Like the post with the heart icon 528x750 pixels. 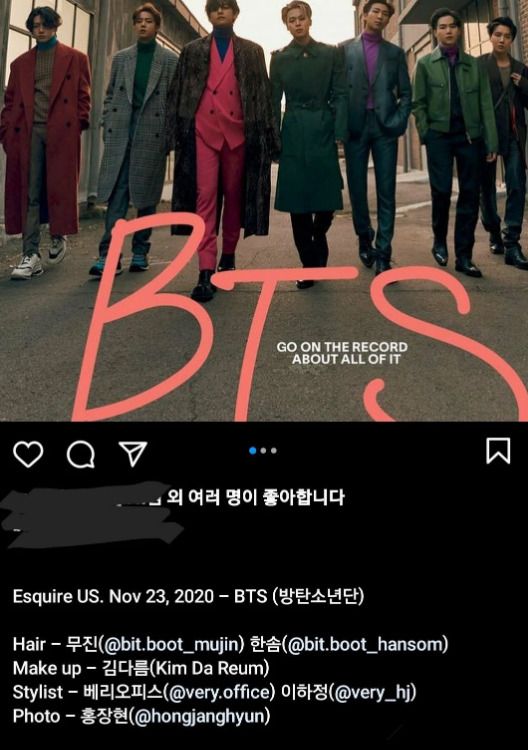point(28,454)
